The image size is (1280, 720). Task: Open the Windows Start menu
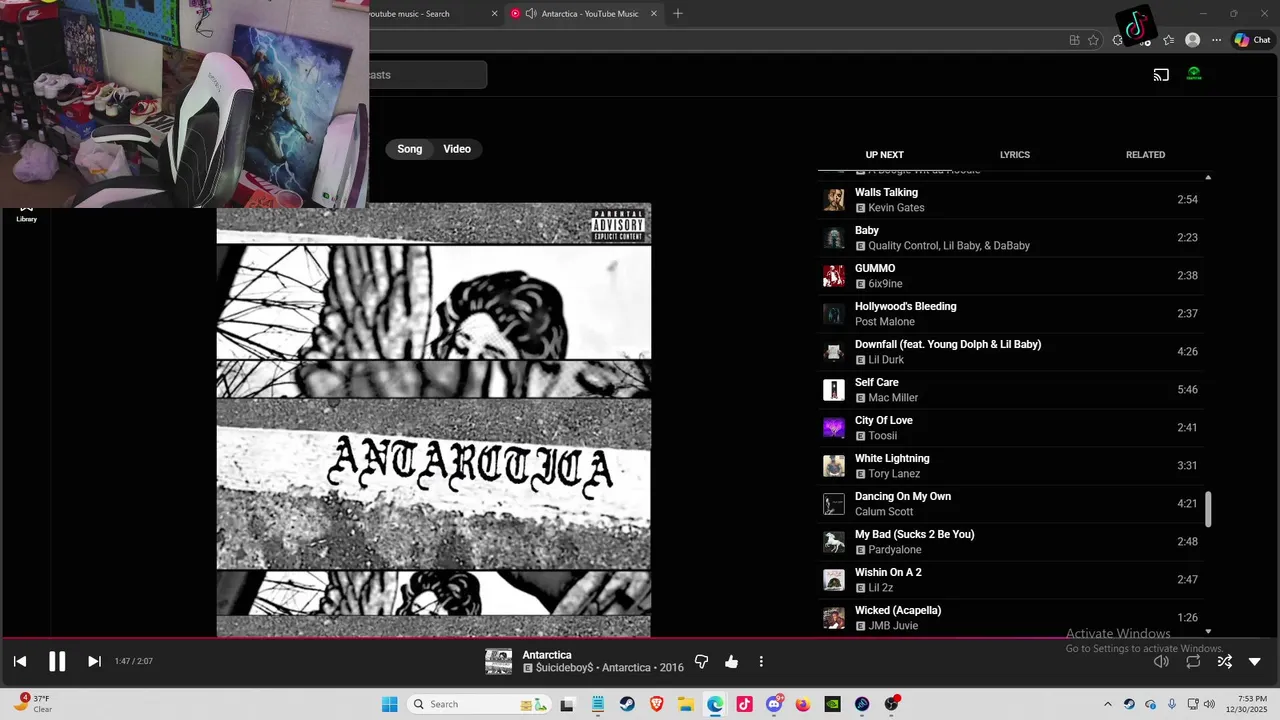pyautogui.click(x=390, y=704)
